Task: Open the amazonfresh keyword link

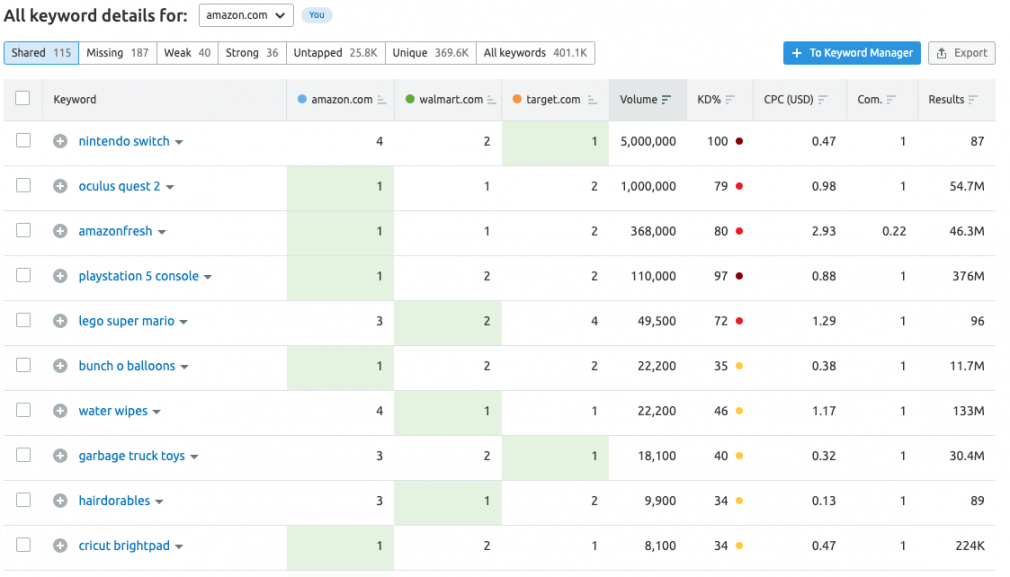Action: tap(115, 231)
